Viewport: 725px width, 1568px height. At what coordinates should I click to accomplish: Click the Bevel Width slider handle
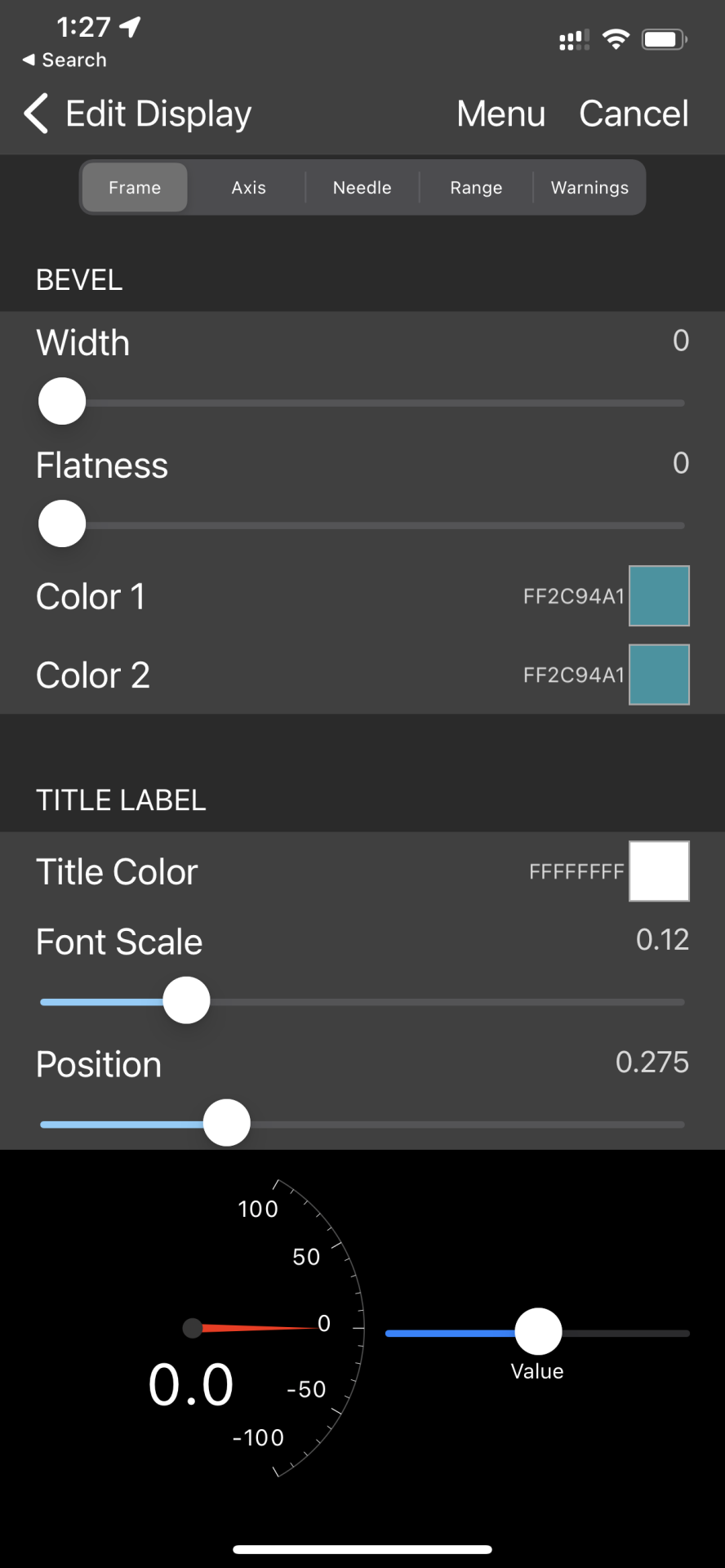pyautogui.click(x=62, y=401)
